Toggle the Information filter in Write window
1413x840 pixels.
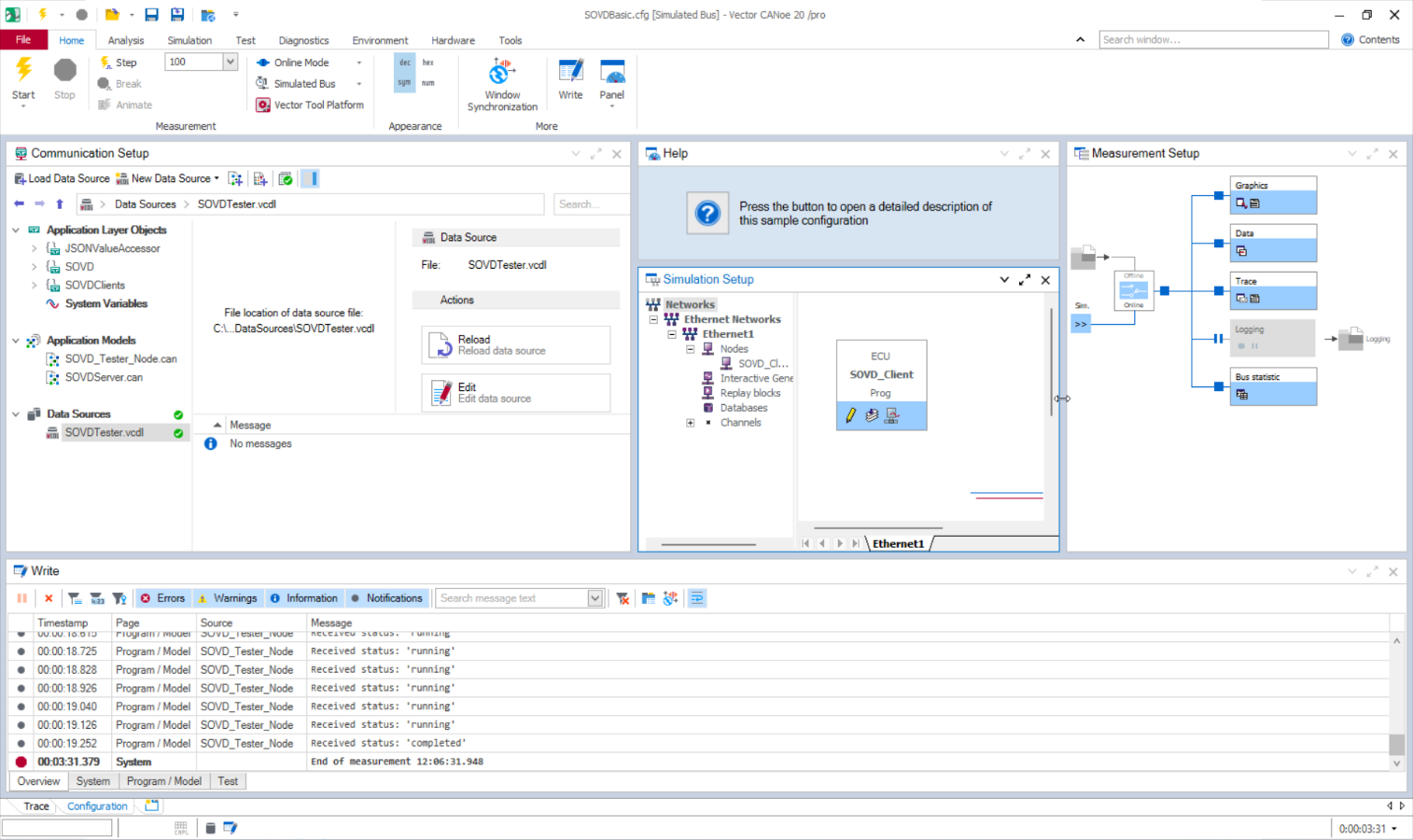tap(304, 598)
